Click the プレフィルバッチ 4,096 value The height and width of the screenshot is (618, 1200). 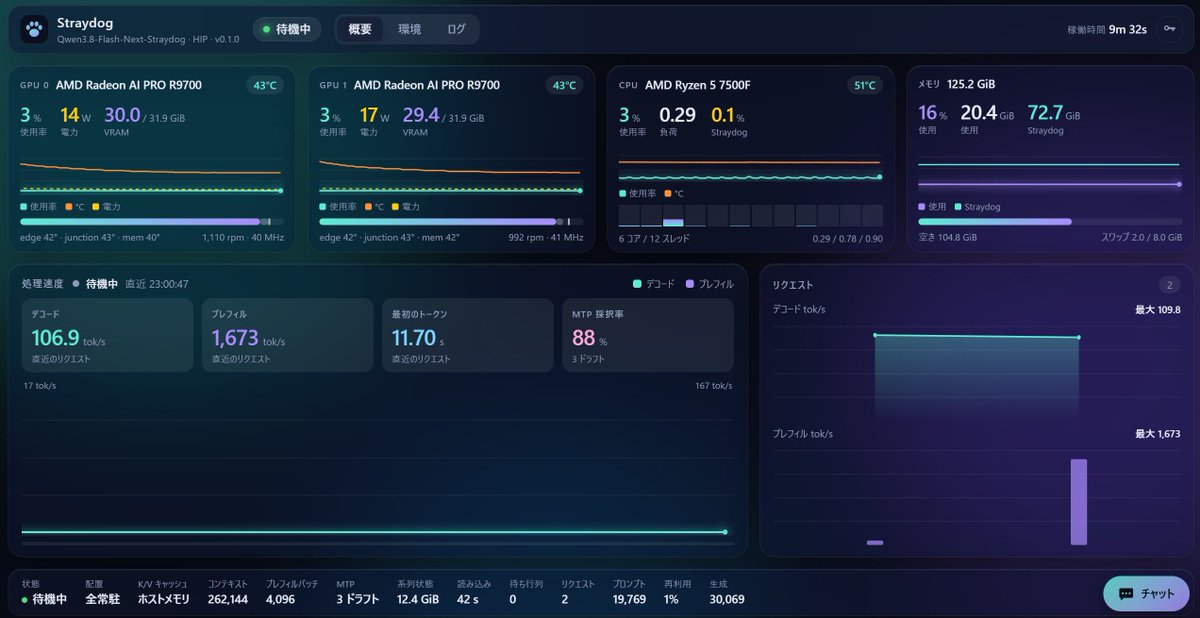(x=280, y=599)
